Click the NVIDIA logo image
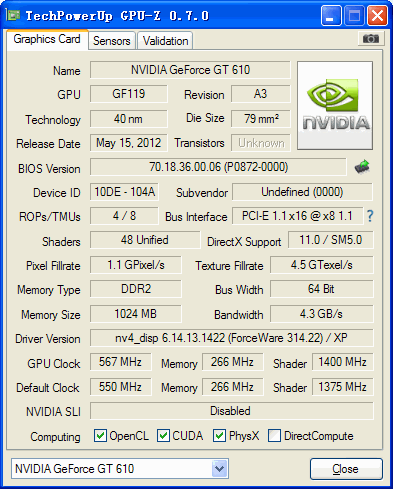 [x=335, y=105]
